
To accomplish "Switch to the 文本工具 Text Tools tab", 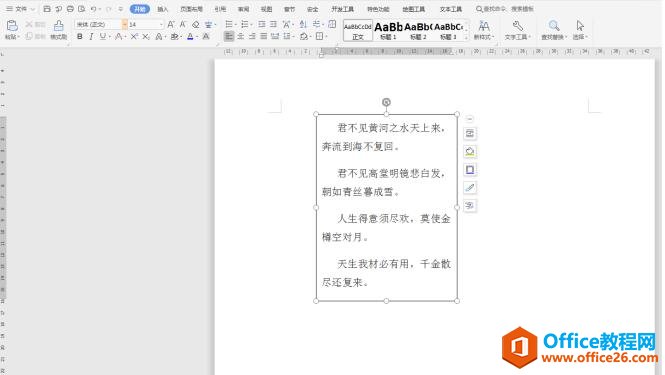I will (x=450, y=9).
